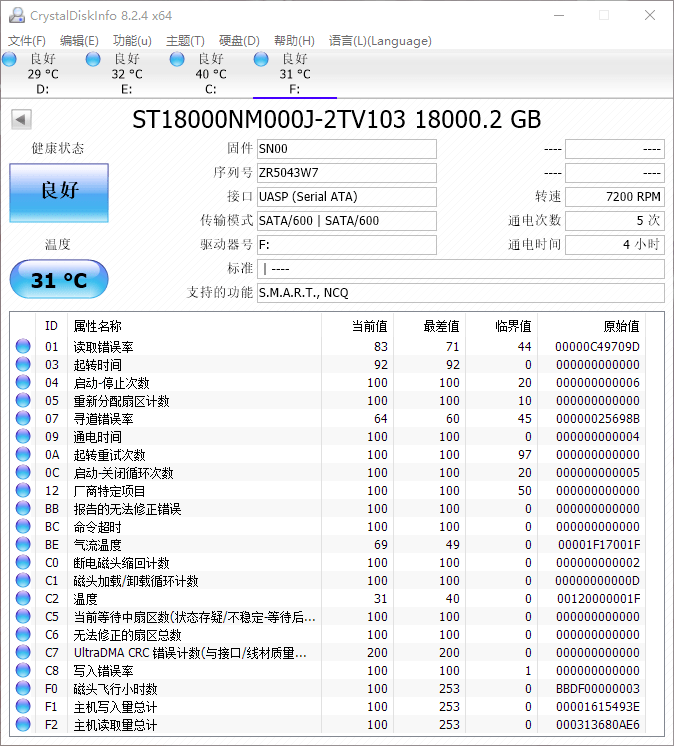Viewport: 674px width, 746px height.
Task: Open the 功能(u) menu
Action: point(132,41)
